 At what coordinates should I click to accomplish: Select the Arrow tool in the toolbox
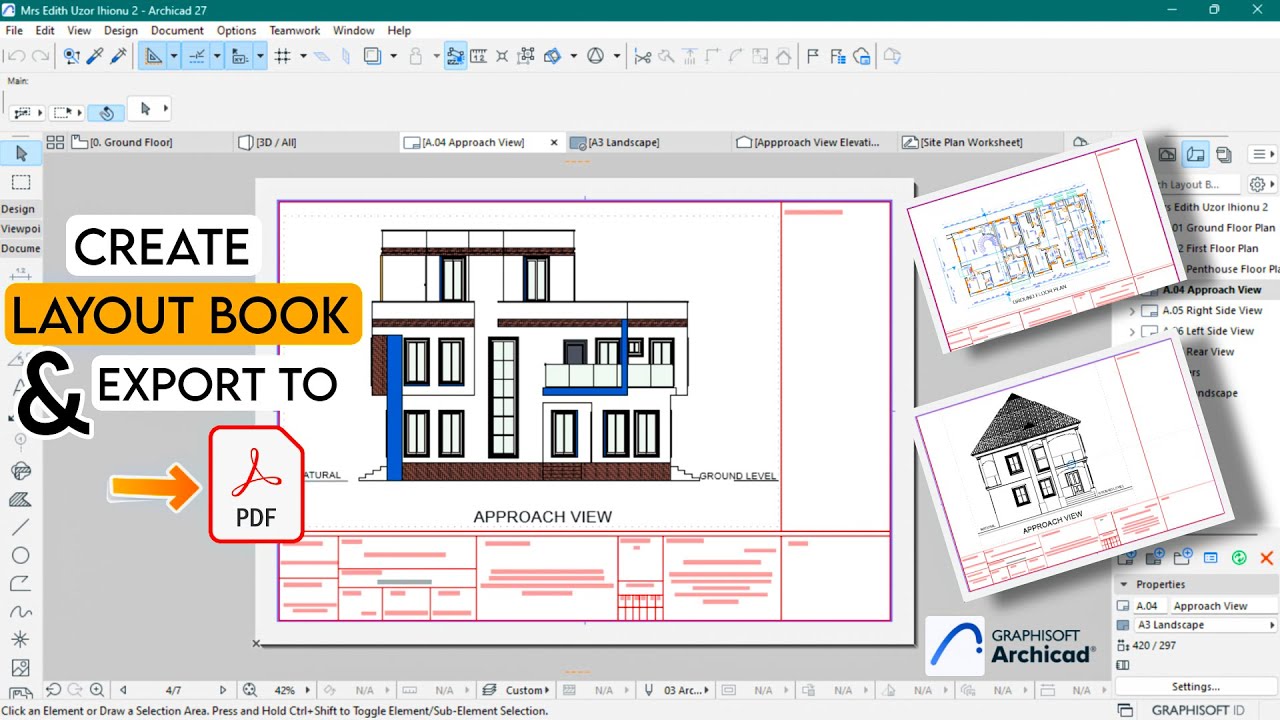pyautogui.click(x=21, y=153)
